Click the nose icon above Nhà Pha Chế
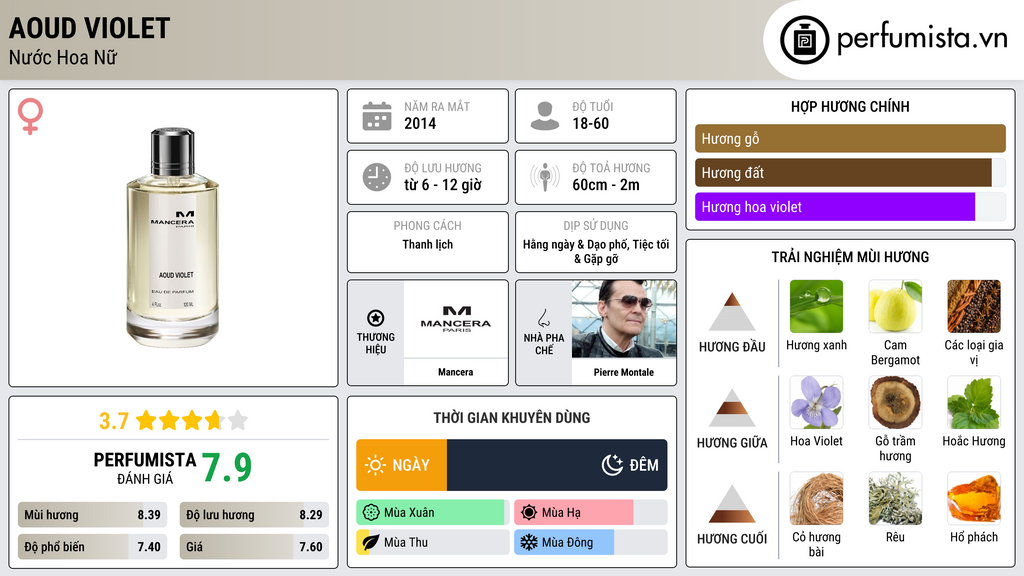Viewport: 1024px width, 576px height. [544, 318]
